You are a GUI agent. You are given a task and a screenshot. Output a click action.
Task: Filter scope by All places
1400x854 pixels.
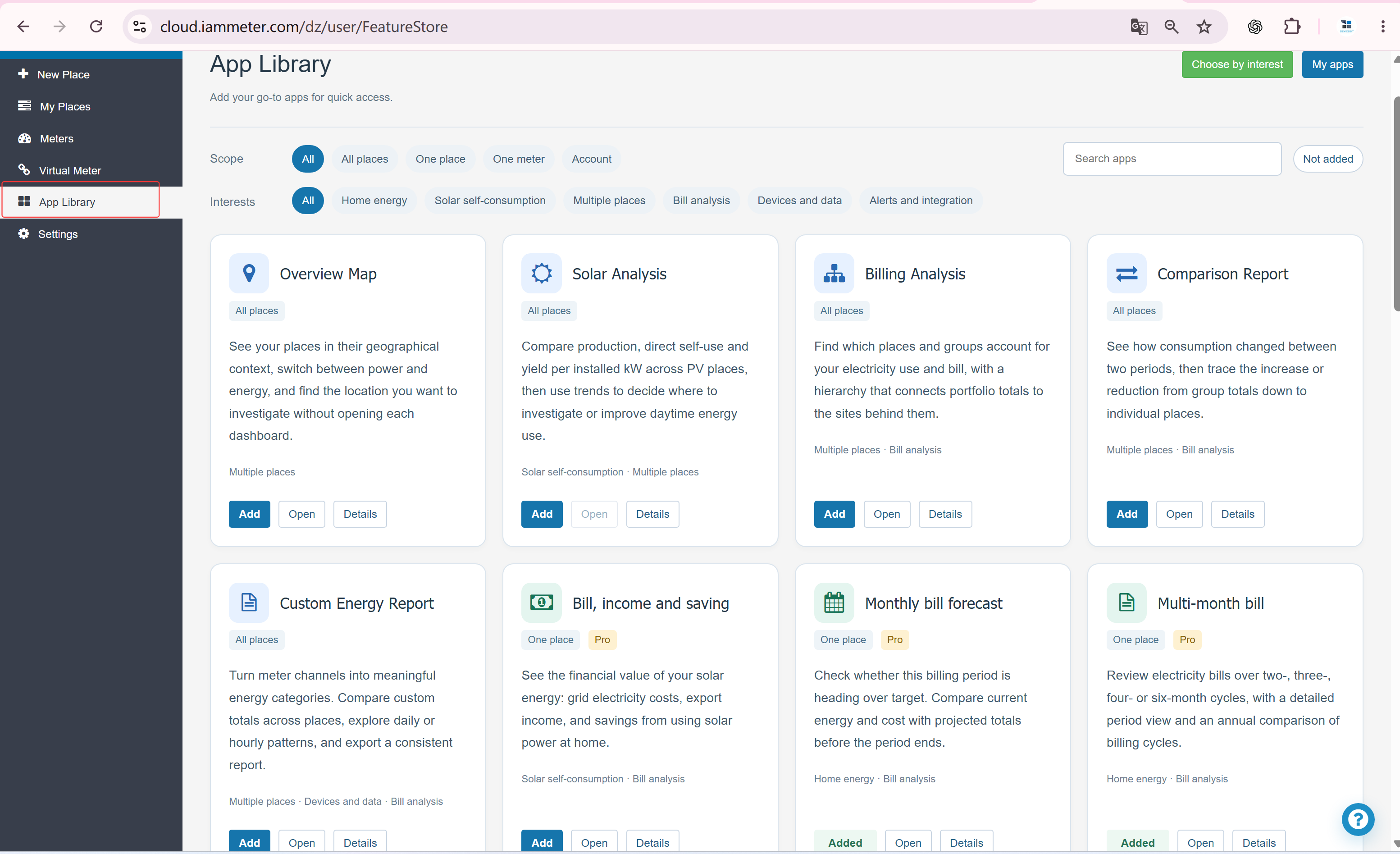(365, 159)
